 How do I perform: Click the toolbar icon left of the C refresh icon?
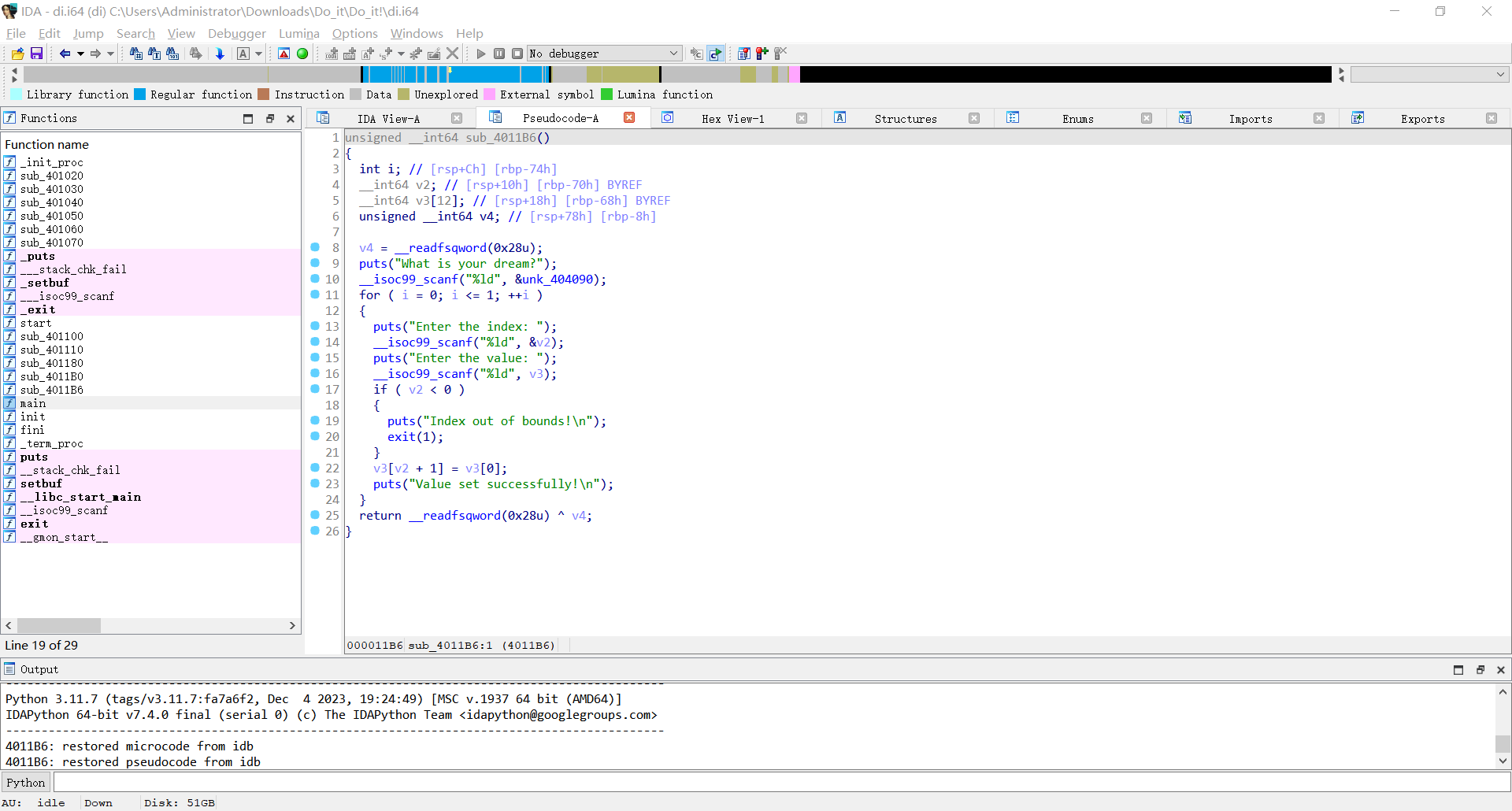pos(696,54)
